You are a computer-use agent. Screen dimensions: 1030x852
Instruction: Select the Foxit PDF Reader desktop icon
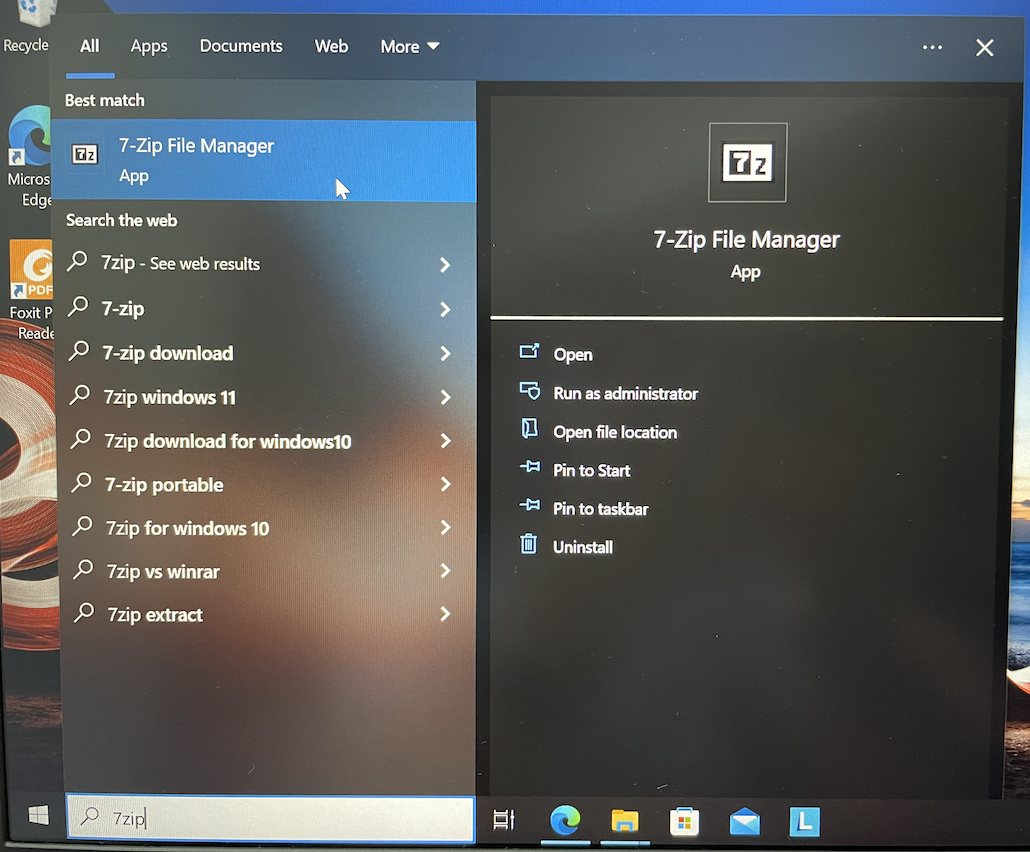click(31, 290)
